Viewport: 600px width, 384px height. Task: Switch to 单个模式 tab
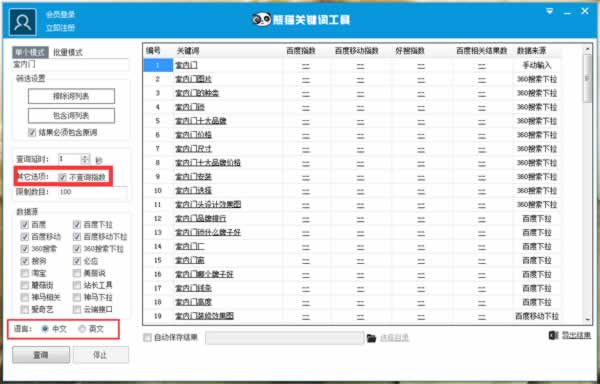[31, 52]
